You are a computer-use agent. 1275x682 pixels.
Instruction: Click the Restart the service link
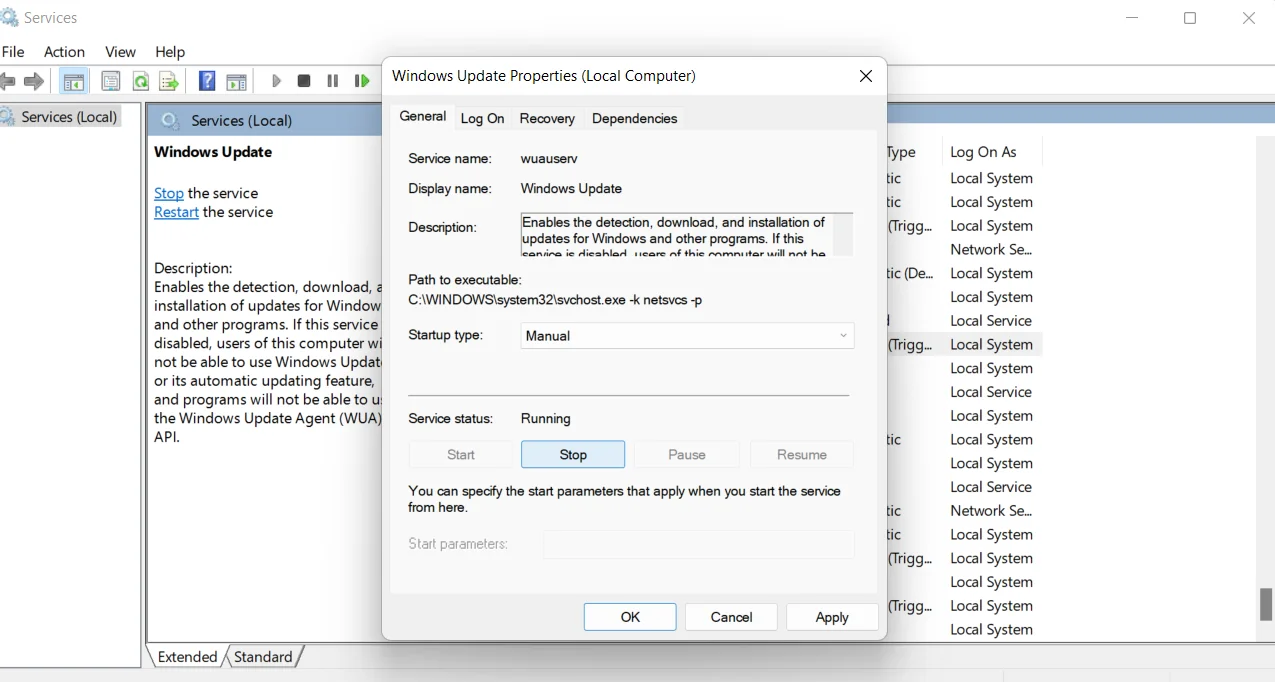176,212
